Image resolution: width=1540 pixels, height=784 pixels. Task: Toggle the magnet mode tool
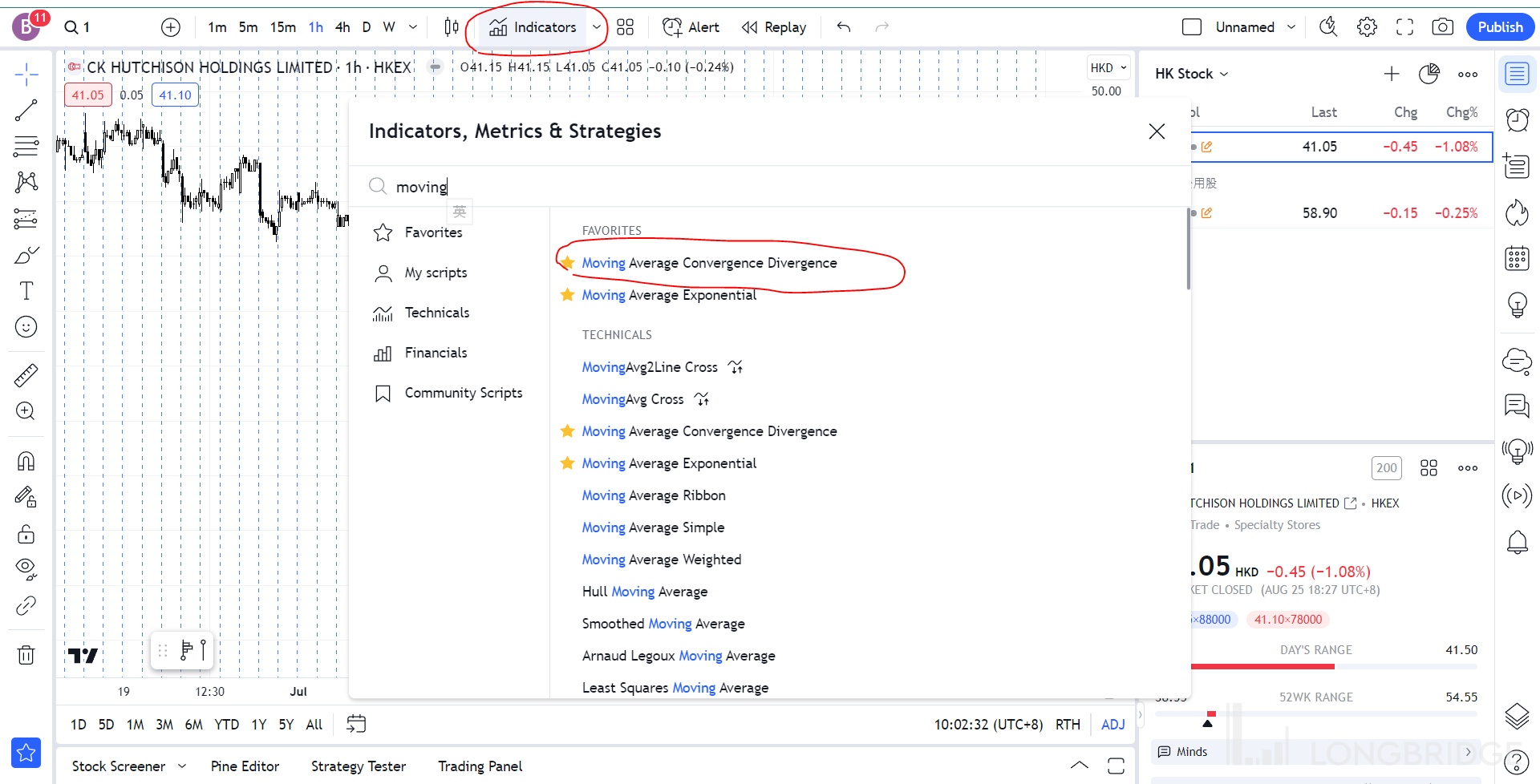pyautogui.click(x=26, y=461)
